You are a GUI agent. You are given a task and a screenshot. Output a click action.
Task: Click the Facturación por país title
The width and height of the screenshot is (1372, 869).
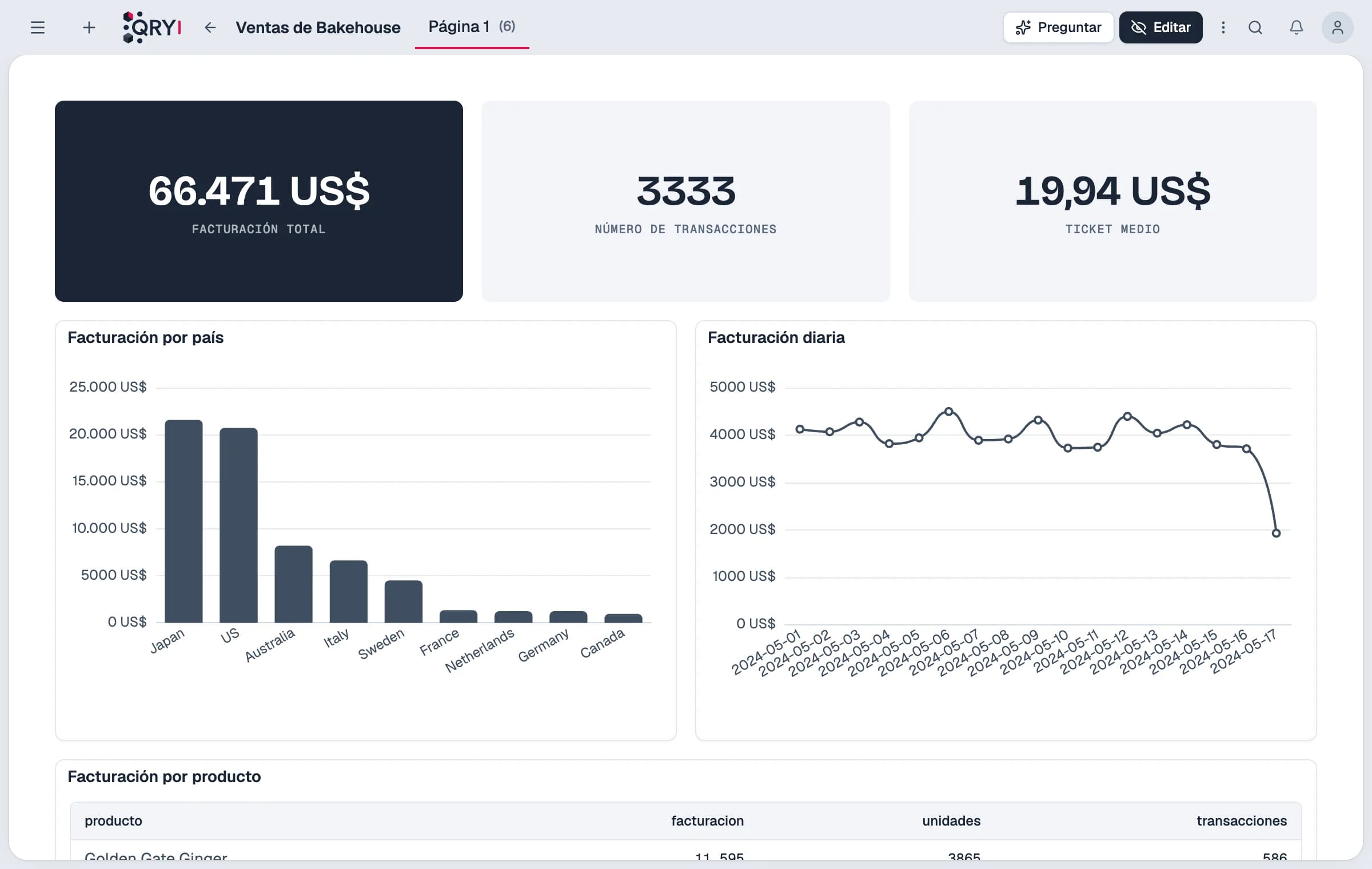click(145, 338)
